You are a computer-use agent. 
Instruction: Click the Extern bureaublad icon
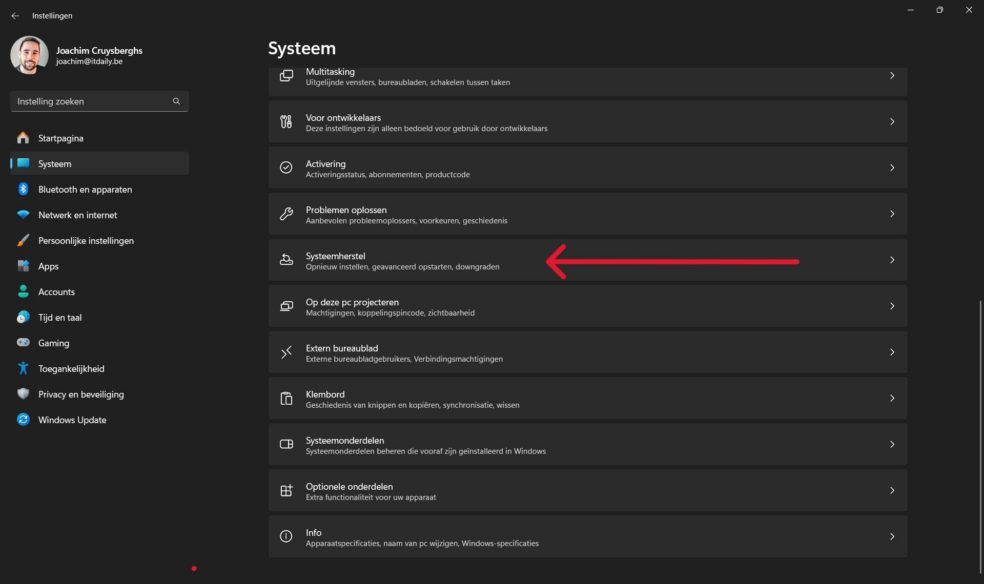(286, 352)
